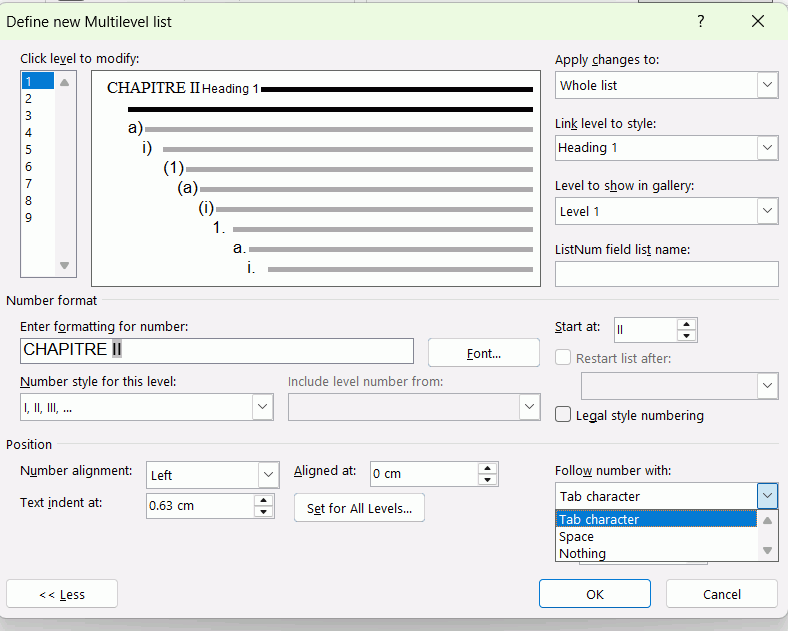Open the Level to show in gallery dropdown
Image resolution: width=788 pixels, height=631 pixels.
coord(767,212)
